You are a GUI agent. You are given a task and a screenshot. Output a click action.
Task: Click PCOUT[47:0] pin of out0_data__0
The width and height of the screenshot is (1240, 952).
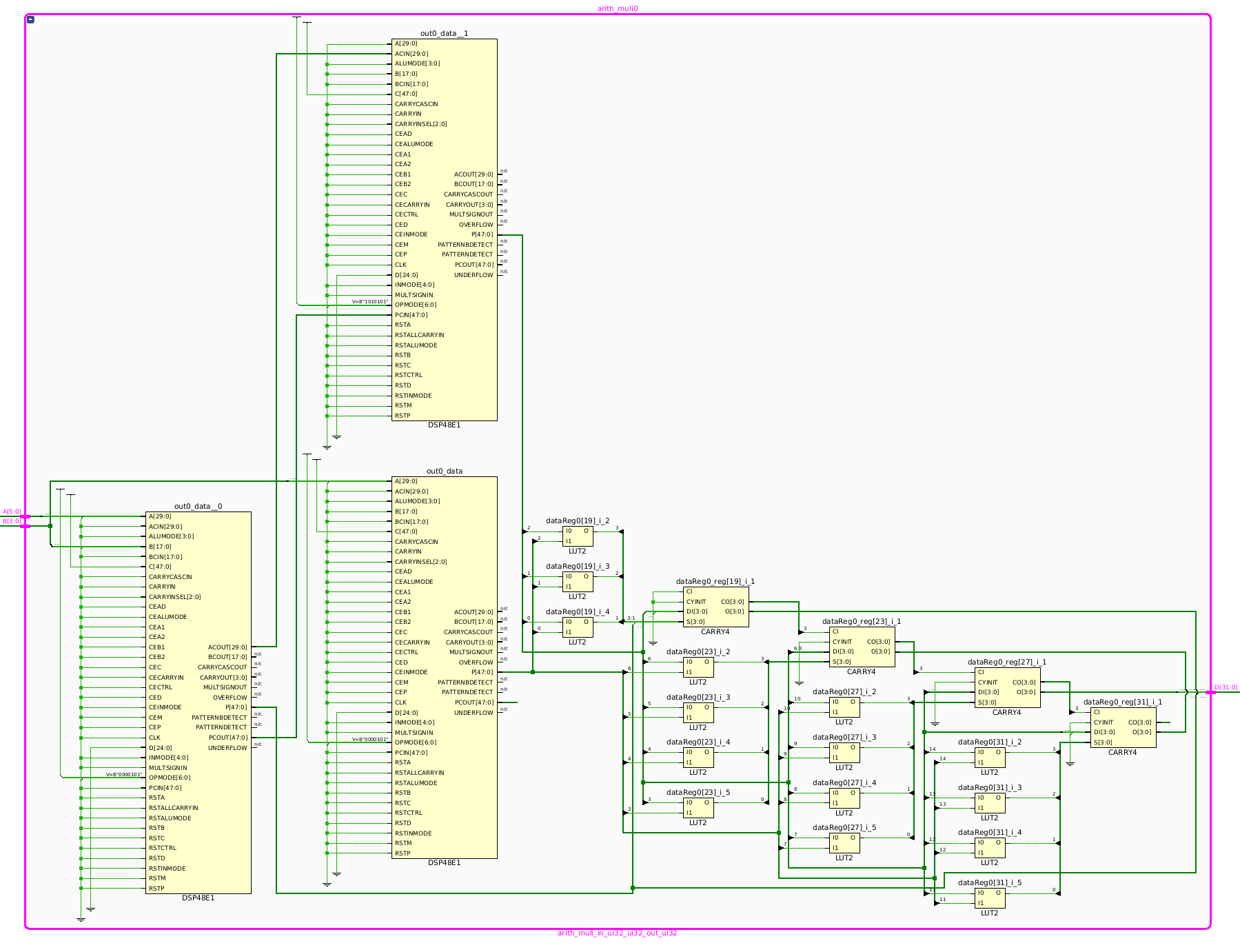[x=228, y=738]
